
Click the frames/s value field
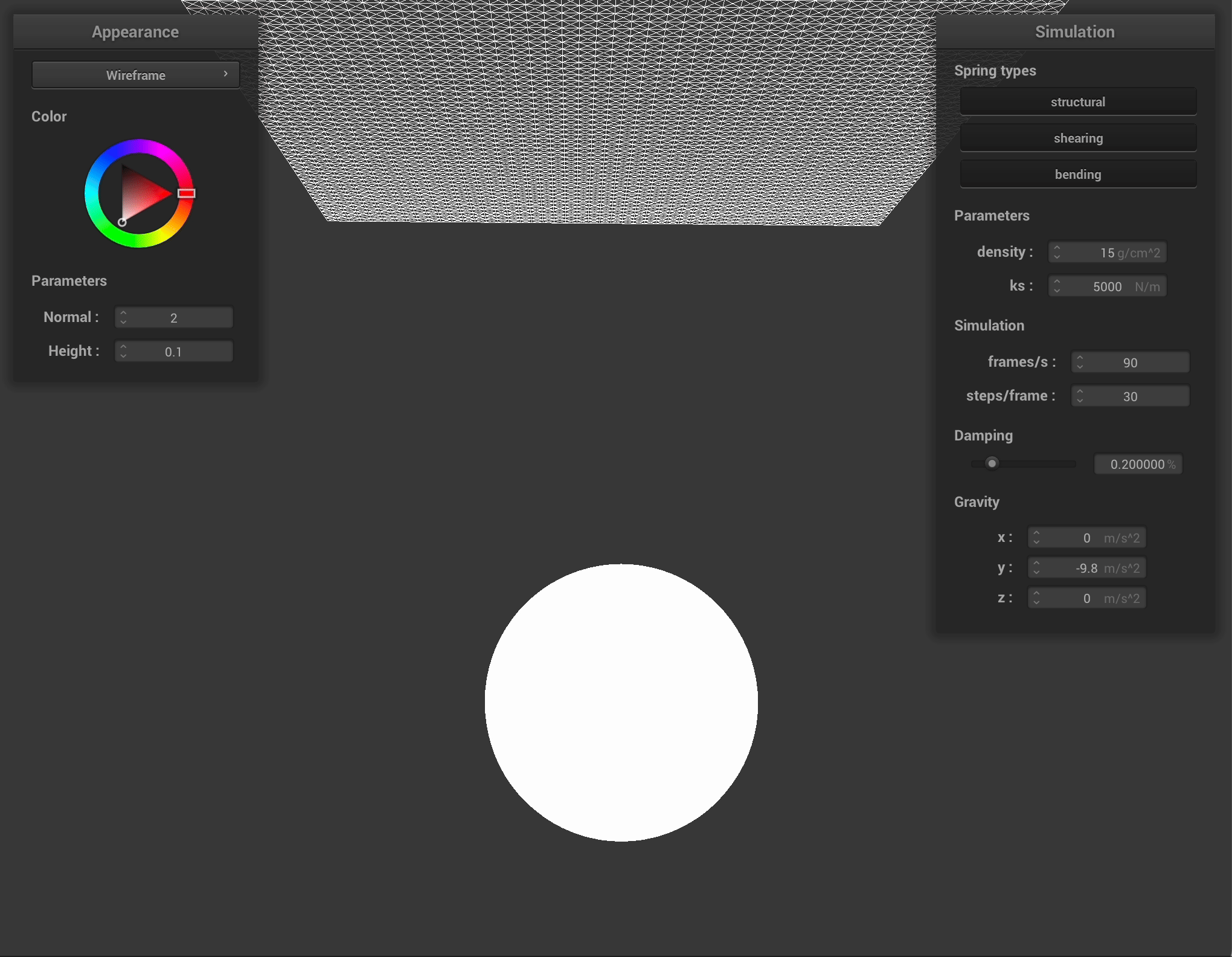(x=1131, y=362)
